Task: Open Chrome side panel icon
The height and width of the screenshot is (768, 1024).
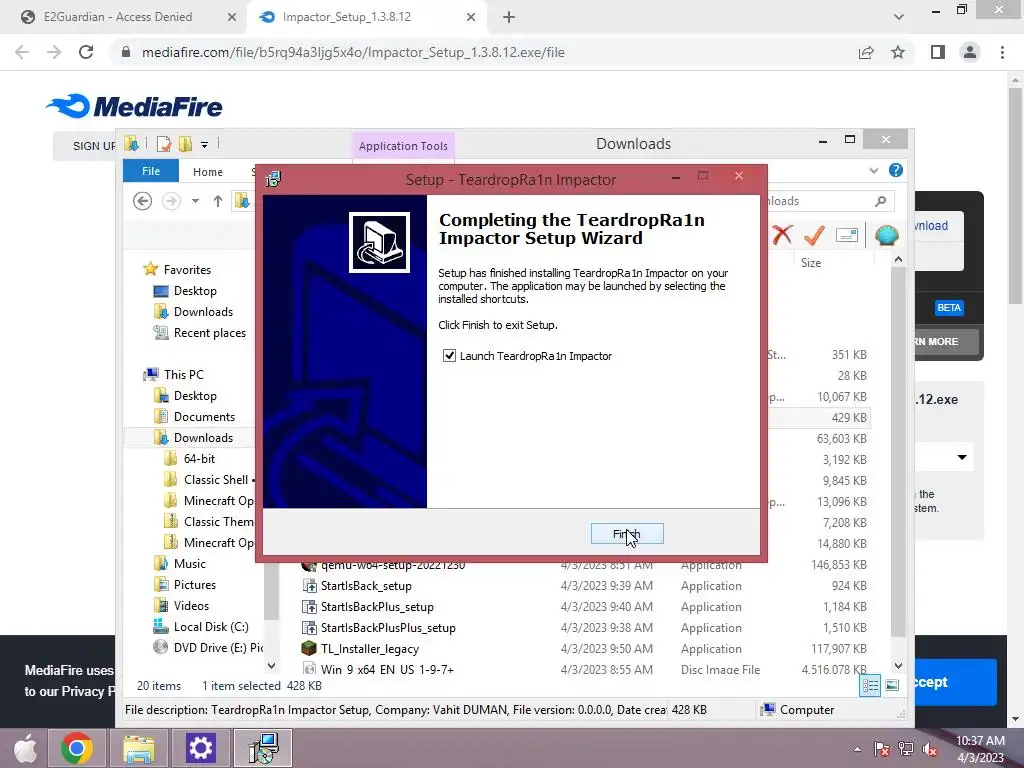Action: (938, 52)
